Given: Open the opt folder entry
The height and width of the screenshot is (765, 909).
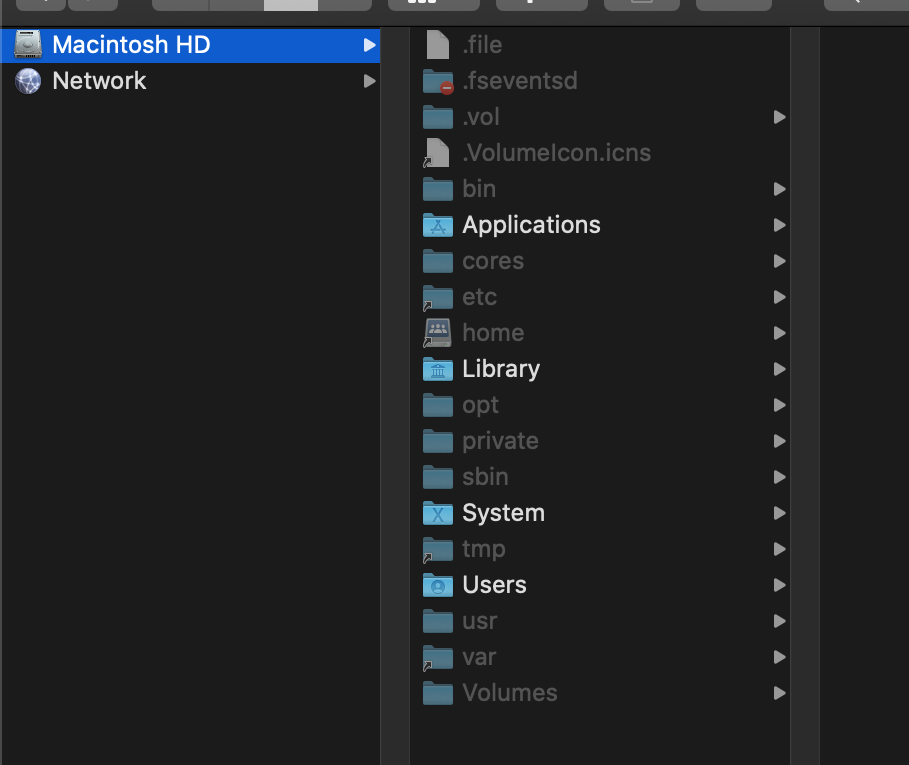Looking at the screenshot, I should 480,405.
